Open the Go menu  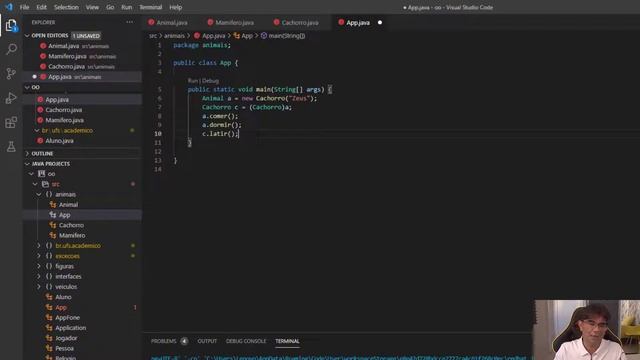click(110, 7)
